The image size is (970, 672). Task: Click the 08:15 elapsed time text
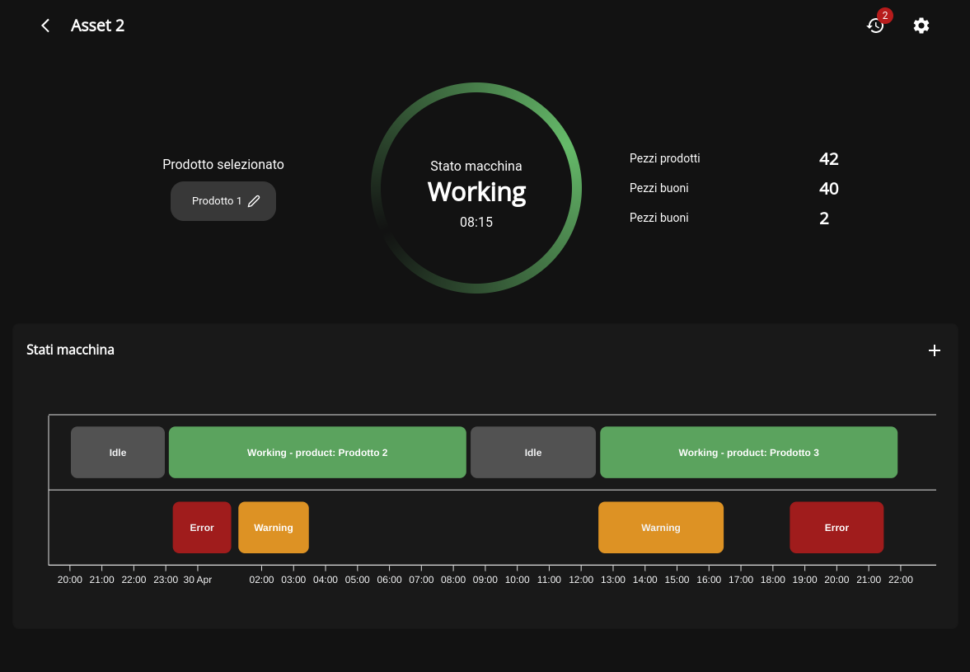[476, 222]
